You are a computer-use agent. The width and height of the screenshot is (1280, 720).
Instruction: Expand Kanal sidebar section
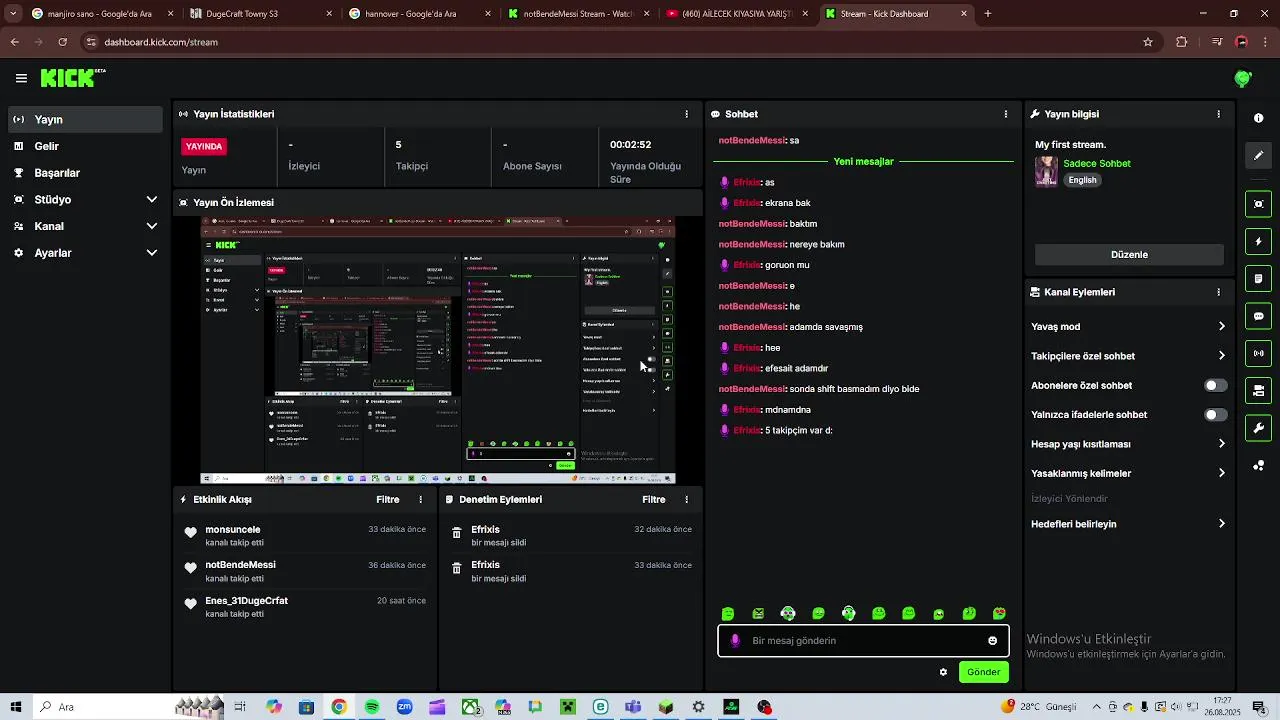[x=84, y=226]
